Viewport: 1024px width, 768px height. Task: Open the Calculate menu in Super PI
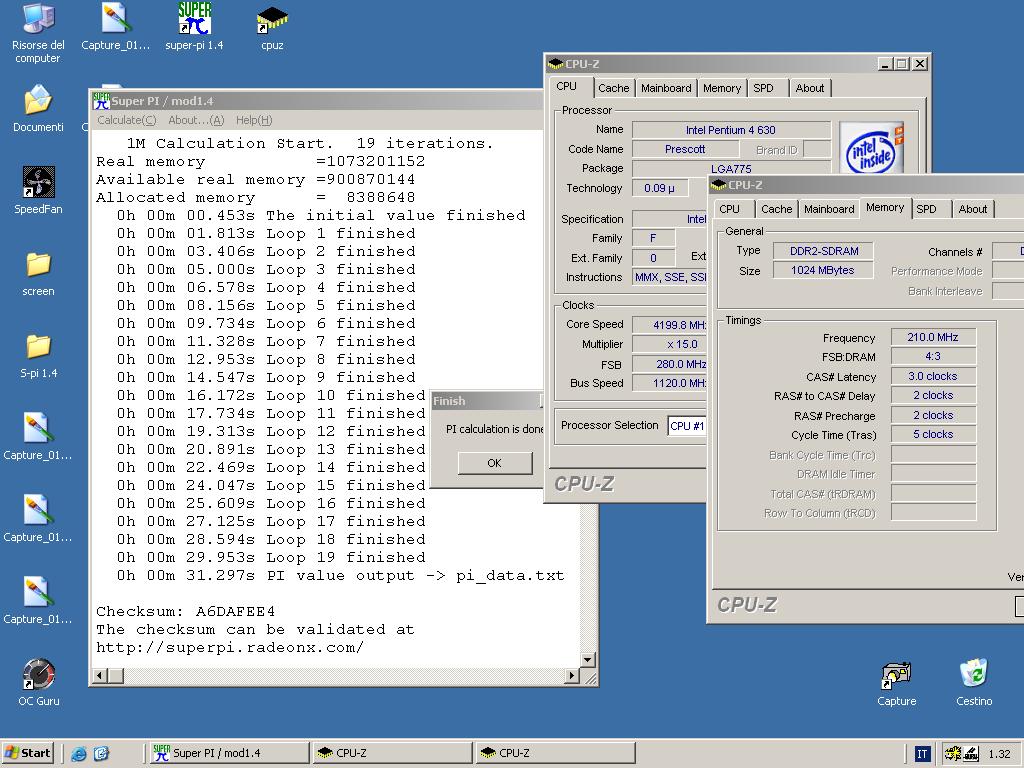pyautogui.click(x=127, y=120)
